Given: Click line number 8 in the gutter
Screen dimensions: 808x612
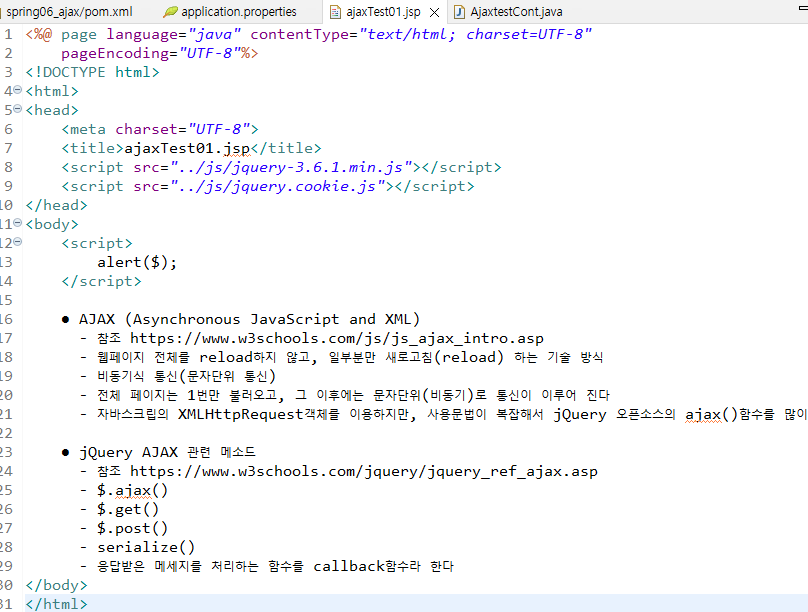Looking at the screenshot, I should pyautogui.click(x=8, y=167).
